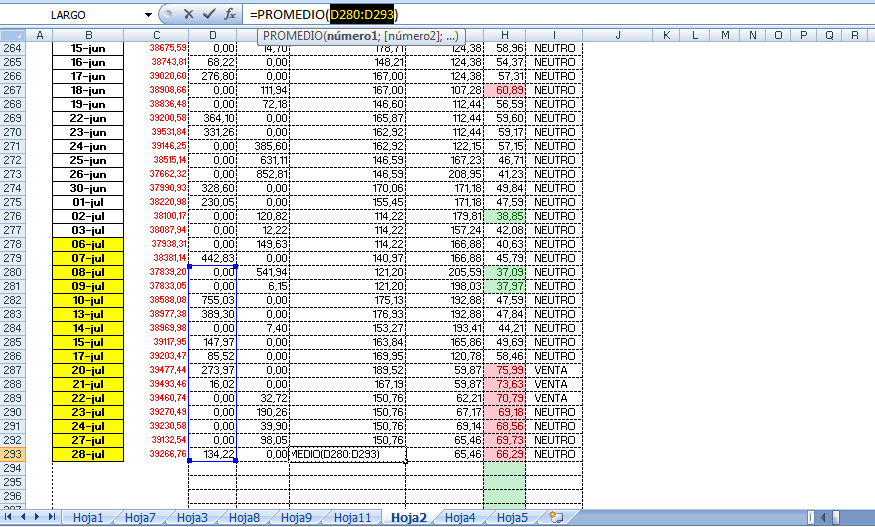Go to first sheet navigation arrow
Viewport: 875px width, 527px height.
(10, 517)
